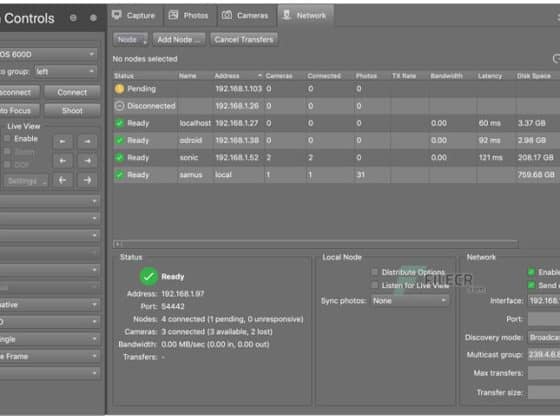This screenshot has height=420, width=560.
Task: Open the Sync photos dropdown
Action: 410,301
